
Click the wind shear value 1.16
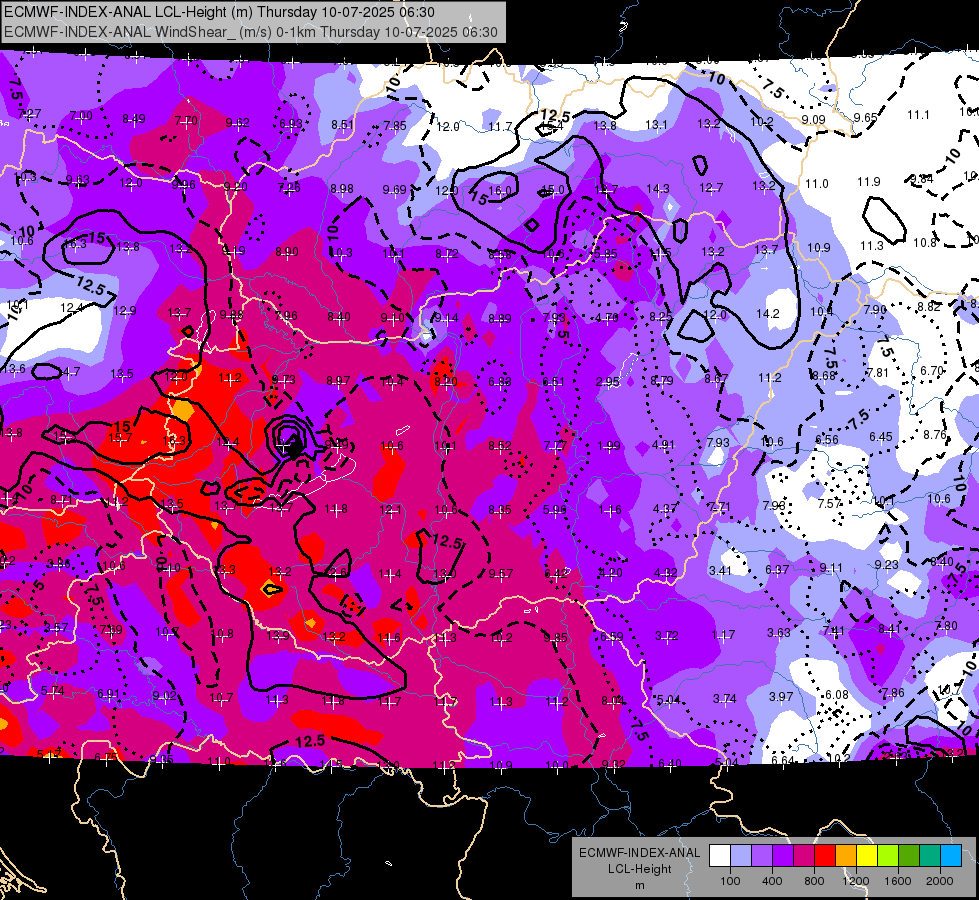click(x=609, y=510)
